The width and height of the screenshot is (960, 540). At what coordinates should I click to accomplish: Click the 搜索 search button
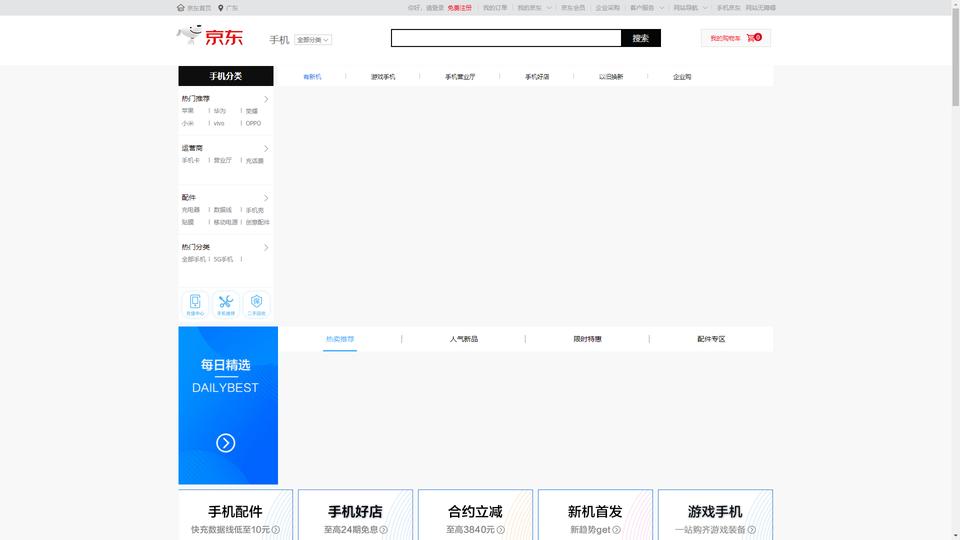click(640, 38)
